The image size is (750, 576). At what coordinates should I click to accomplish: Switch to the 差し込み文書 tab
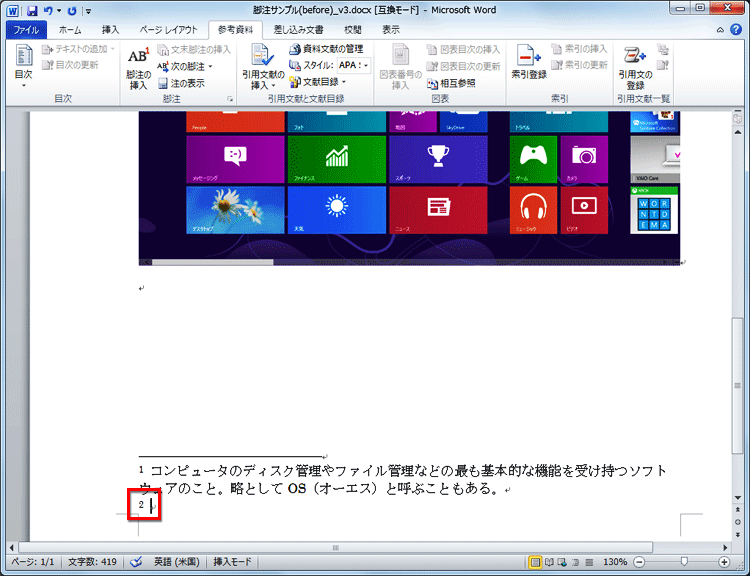pos(298,30)
